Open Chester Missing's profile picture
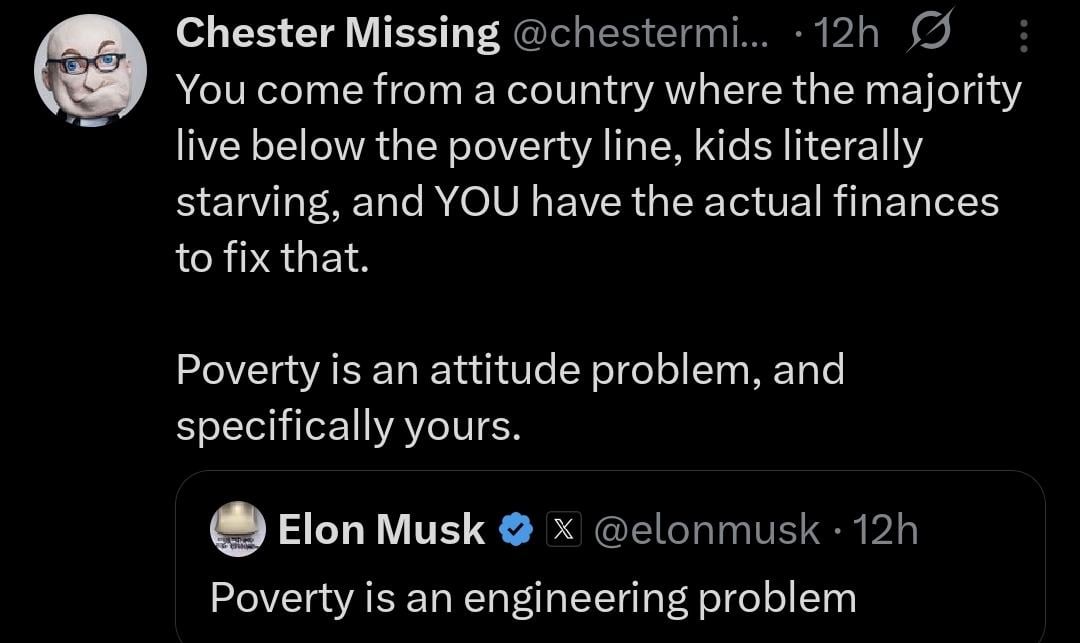 (91, 71)
